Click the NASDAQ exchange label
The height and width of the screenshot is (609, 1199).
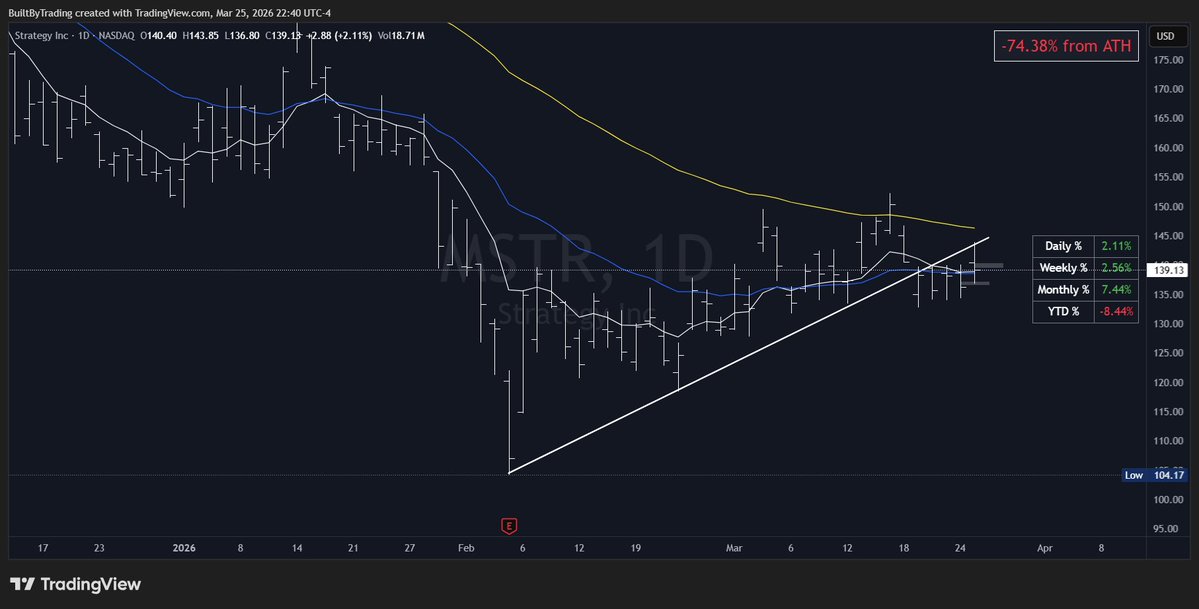coord(116,36)
